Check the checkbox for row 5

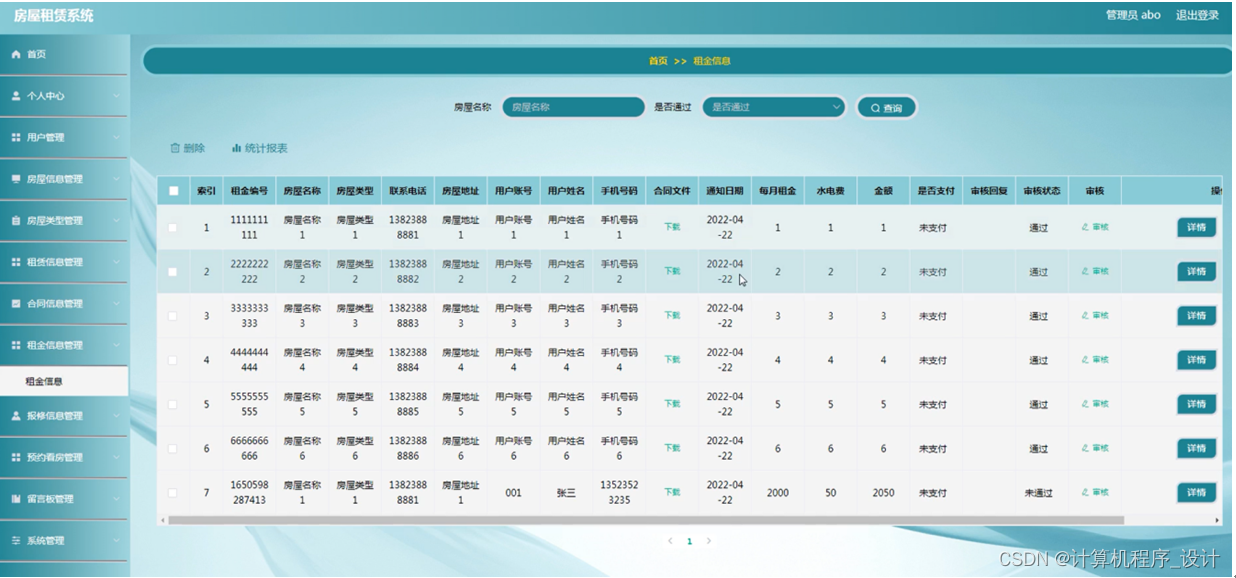(x=173, y=404)
